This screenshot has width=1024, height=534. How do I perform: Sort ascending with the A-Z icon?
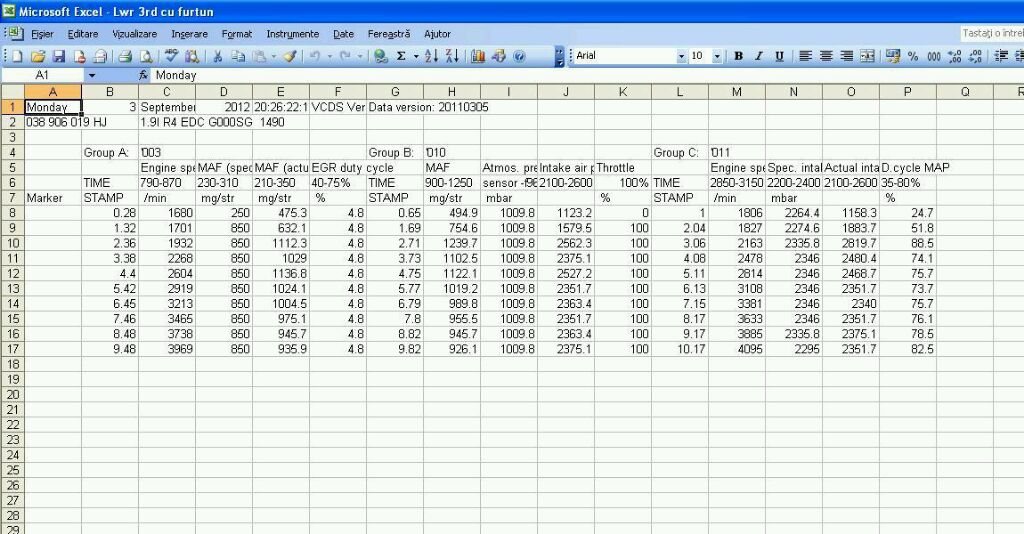(x=431, y=57)
